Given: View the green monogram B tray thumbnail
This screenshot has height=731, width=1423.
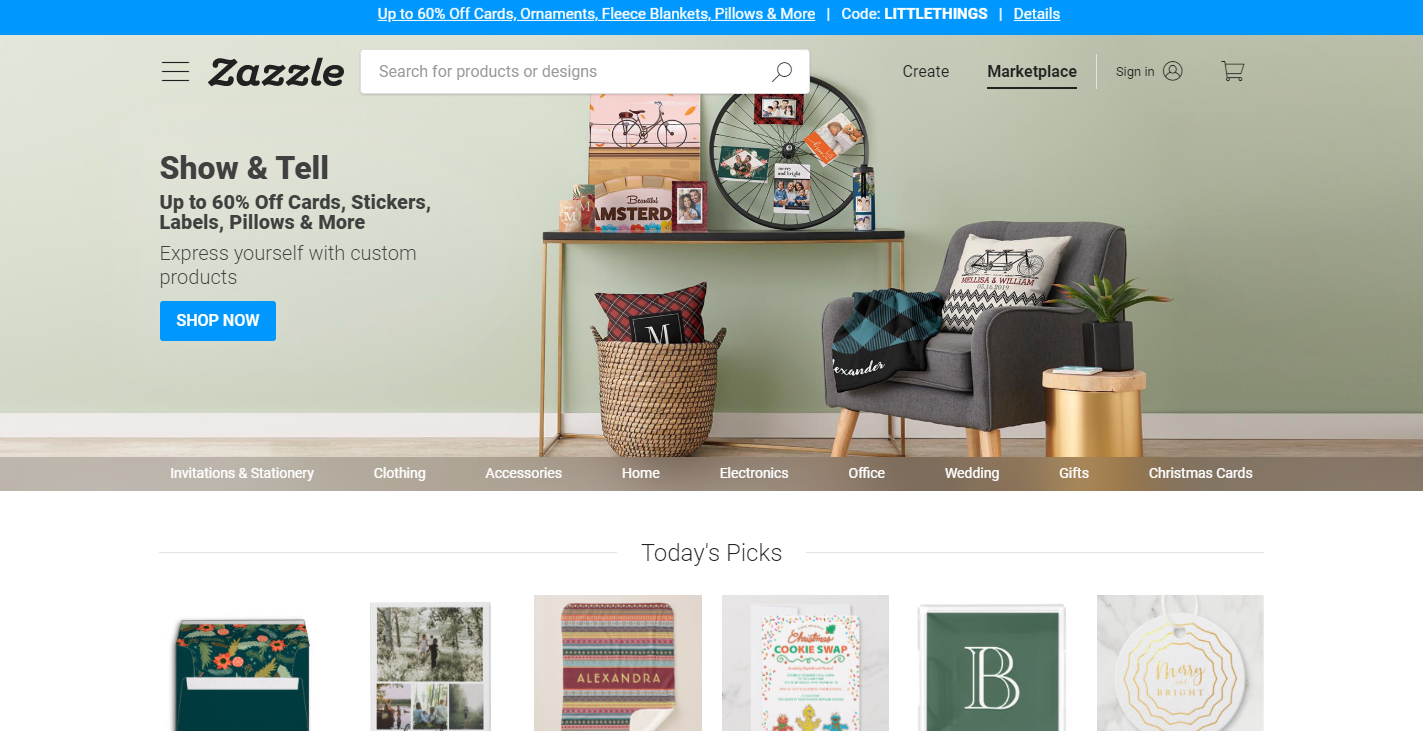Looking at the screenshot, I should 992,663.
